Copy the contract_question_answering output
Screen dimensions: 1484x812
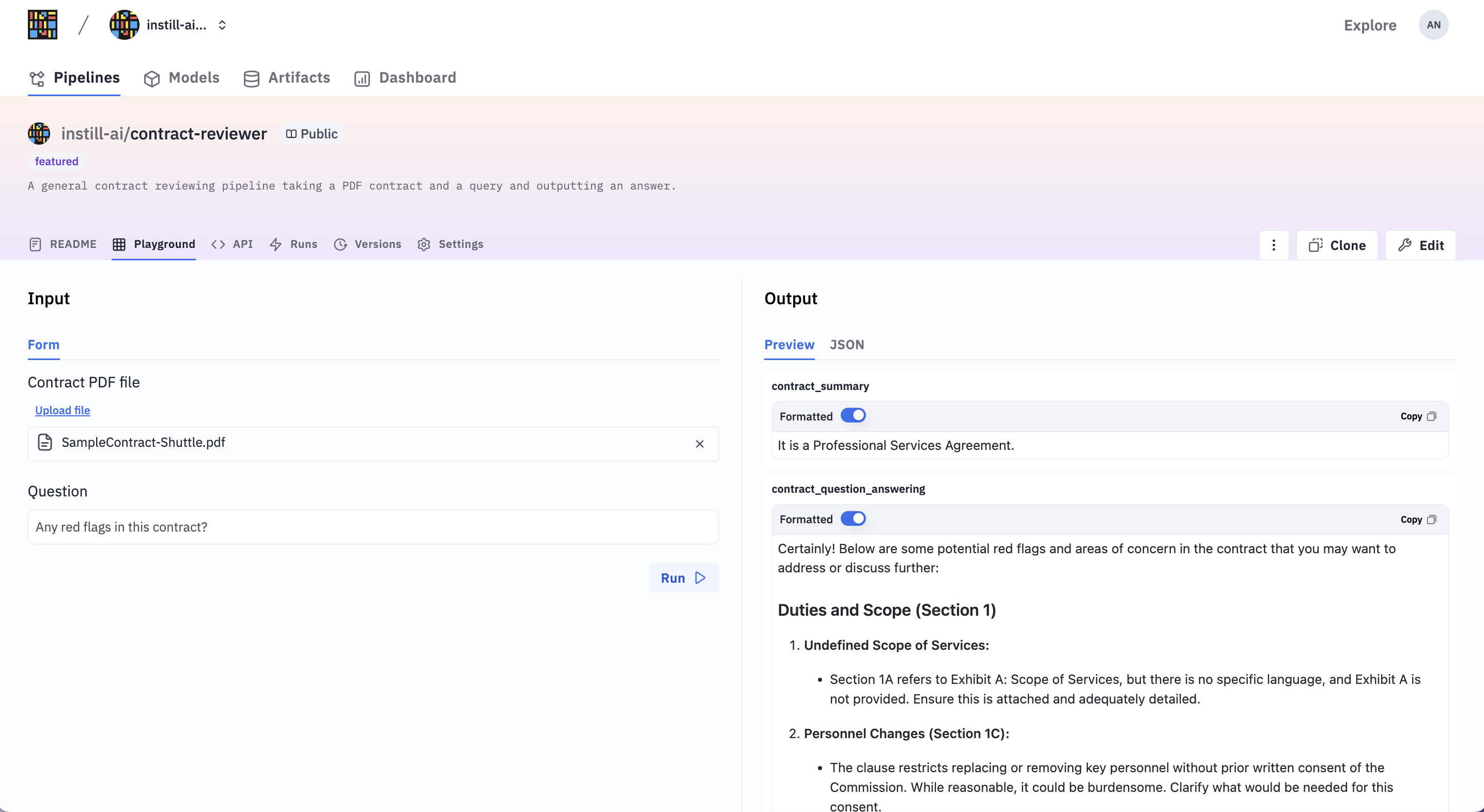1418,520
